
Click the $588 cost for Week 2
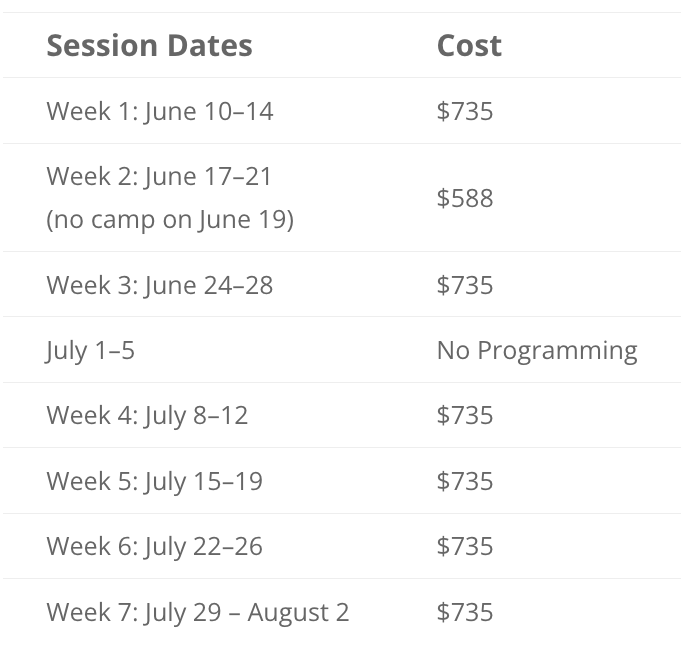465,198
